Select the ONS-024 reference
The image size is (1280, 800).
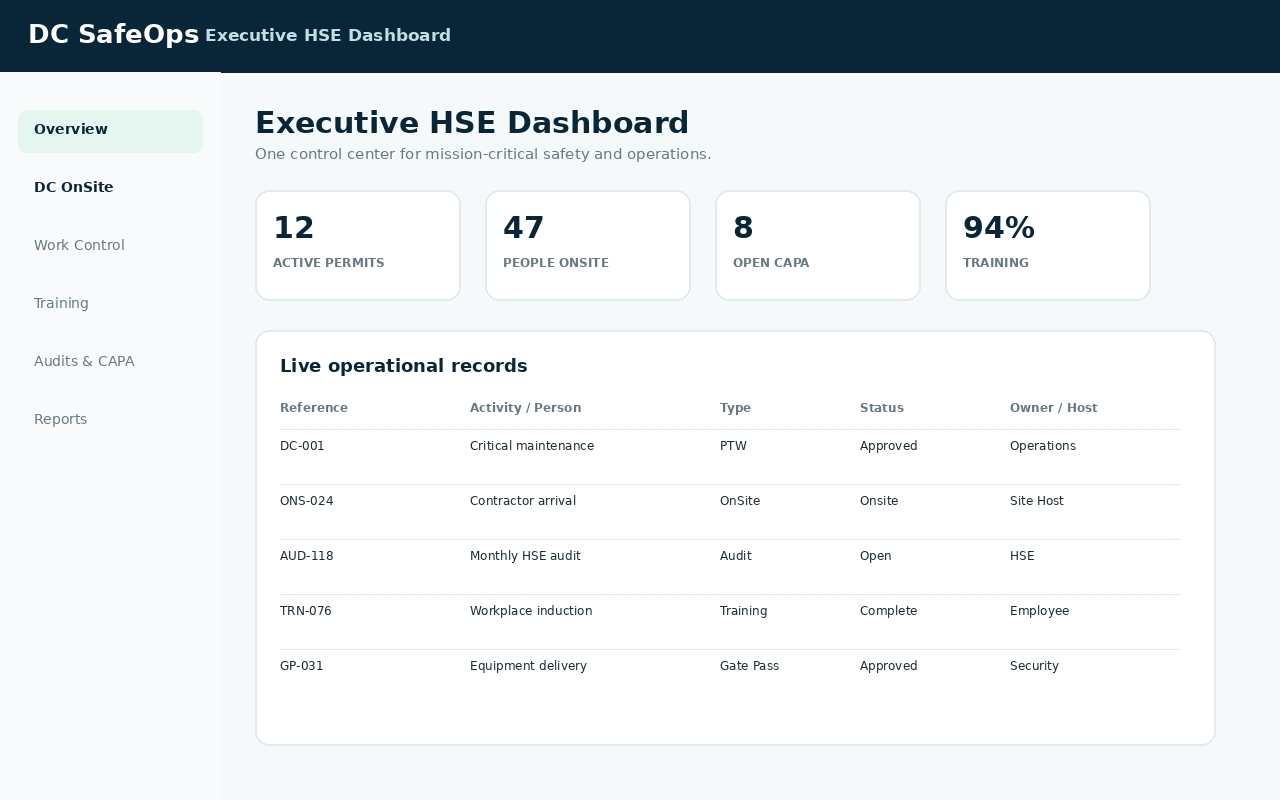click(x=307, y=501)
